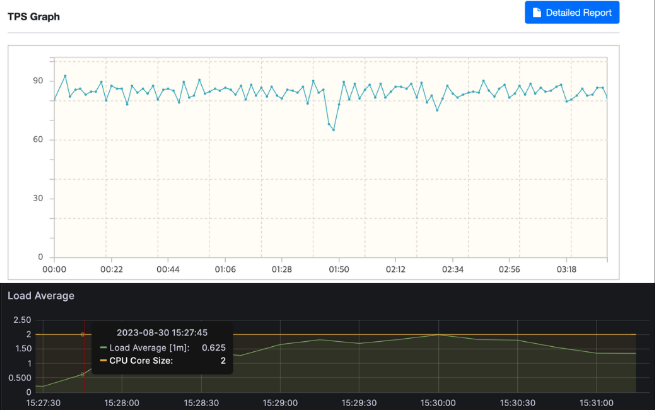
Task: Click the 60 label on TPS y-axis
Action: coord(38,139)
